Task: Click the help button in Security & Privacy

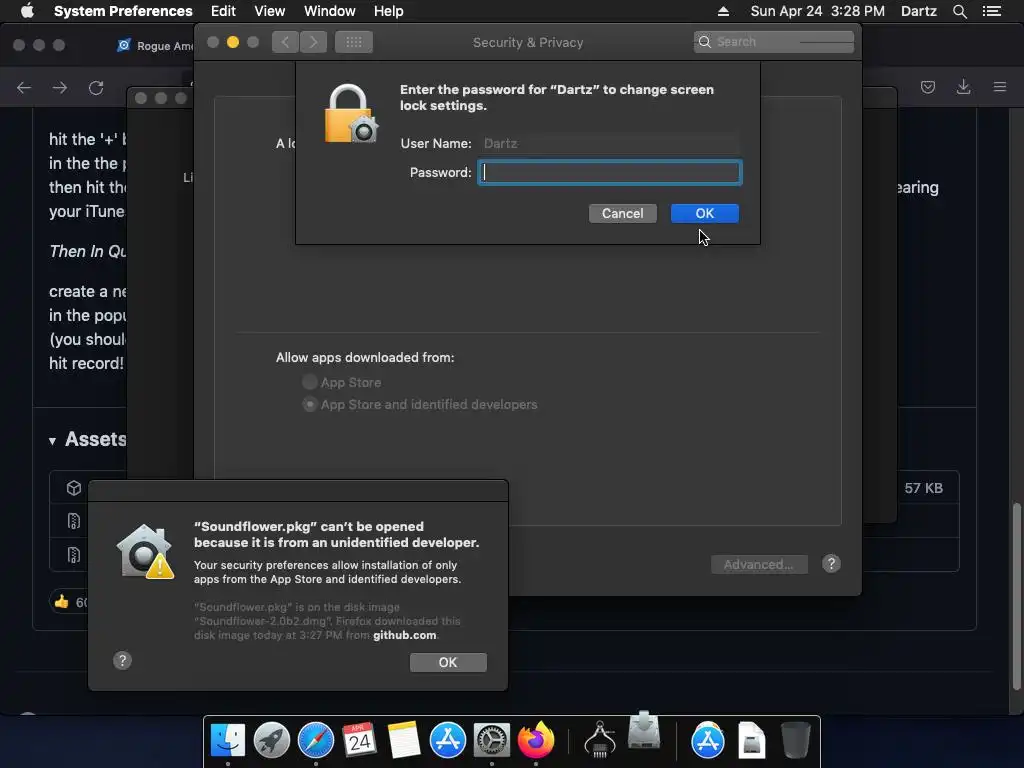Action: pos(831,564)
